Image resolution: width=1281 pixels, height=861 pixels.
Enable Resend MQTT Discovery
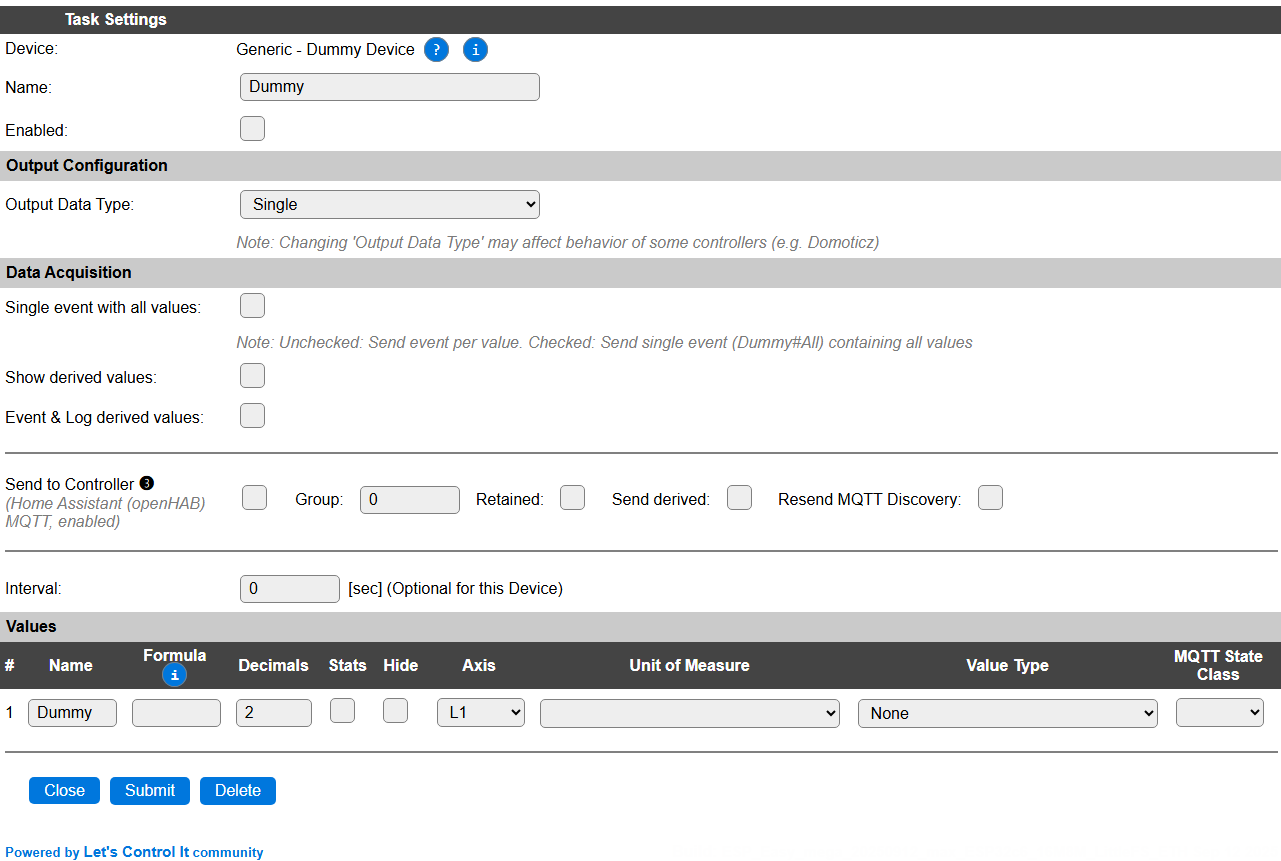(x=990, y=498)
